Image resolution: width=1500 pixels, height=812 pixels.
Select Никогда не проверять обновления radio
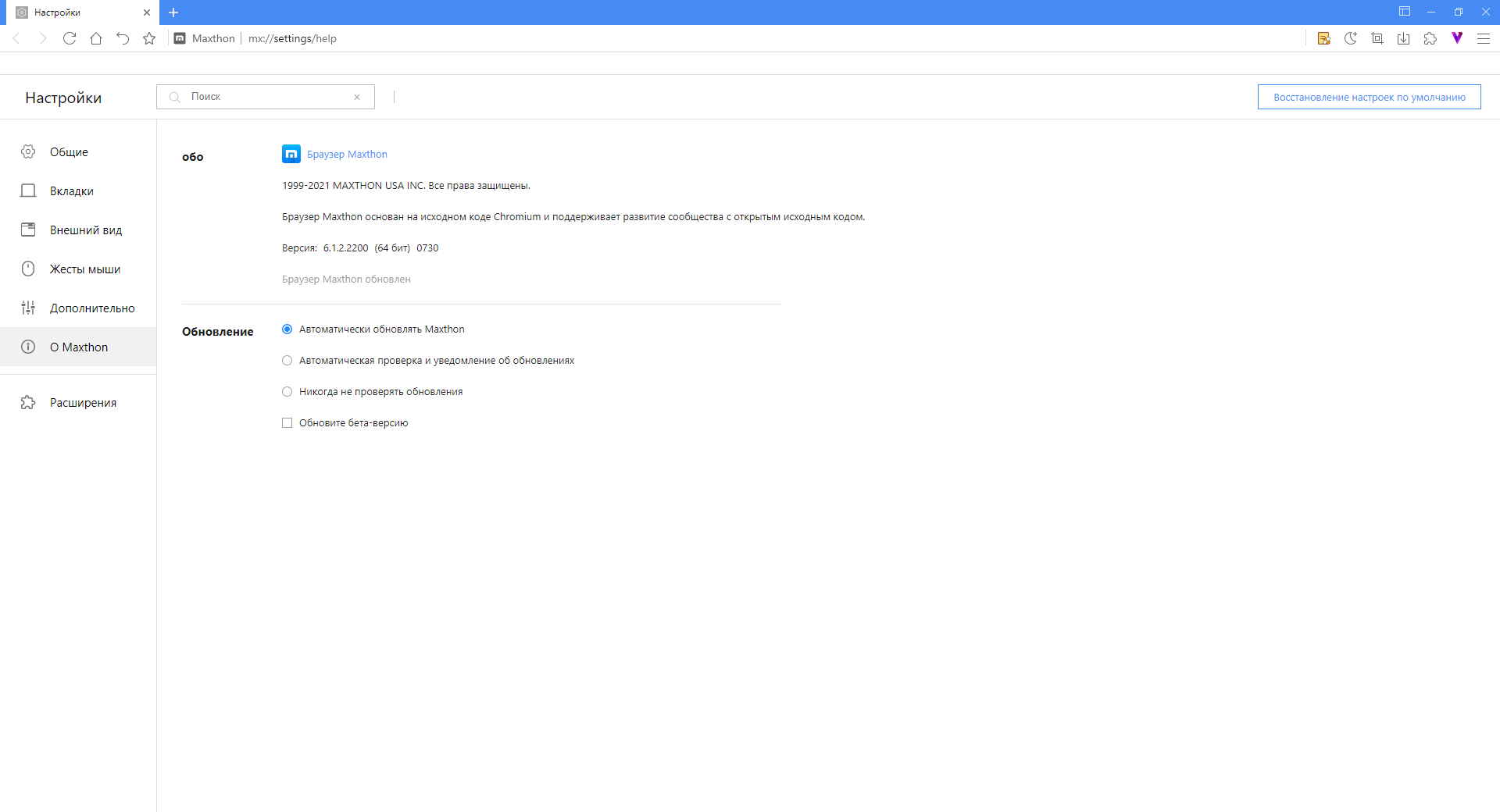point(287,392)
